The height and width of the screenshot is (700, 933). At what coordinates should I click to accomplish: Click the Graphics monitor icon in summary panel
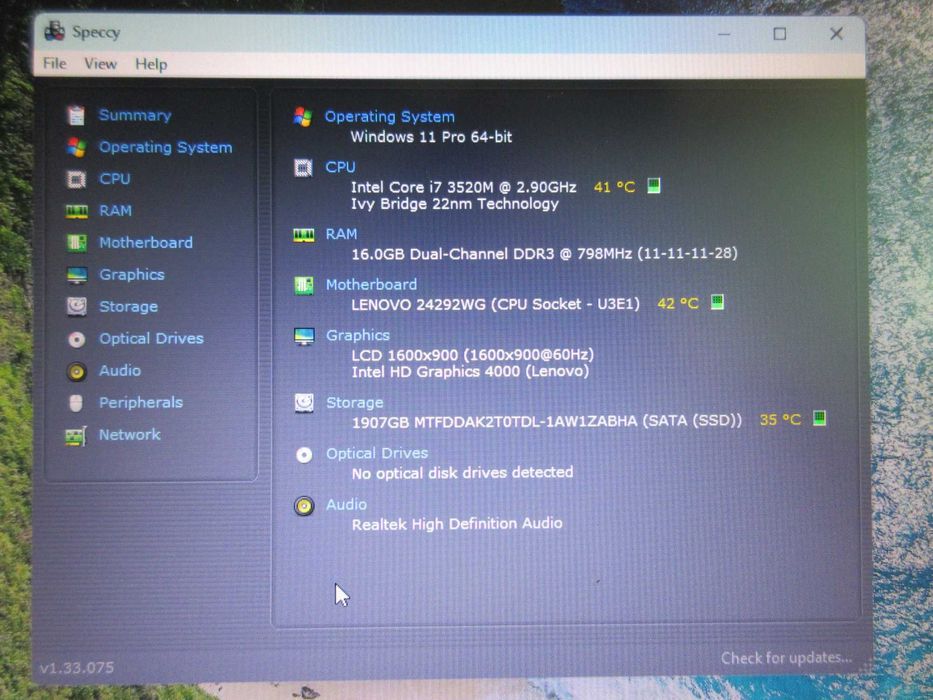[x=304, y=336]
